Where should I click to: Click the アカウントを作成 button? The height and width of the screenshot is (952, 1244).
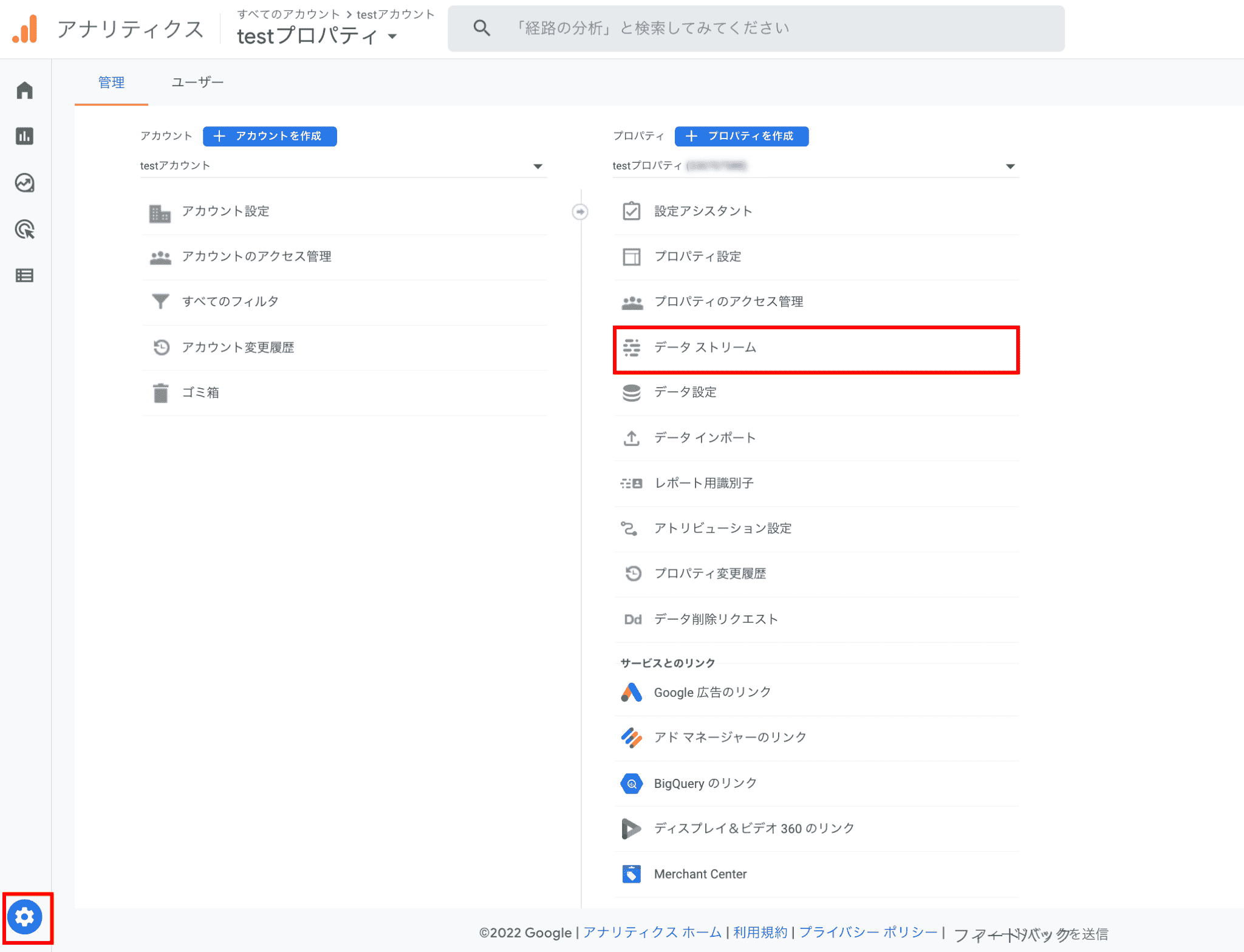pos(270,136)
